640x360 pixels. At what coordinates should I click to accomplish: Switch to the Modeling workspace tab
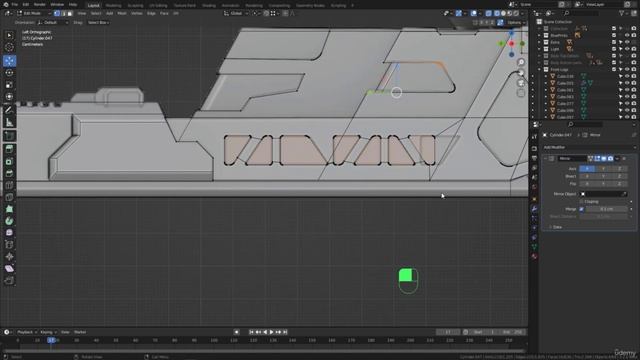point(113,5)
